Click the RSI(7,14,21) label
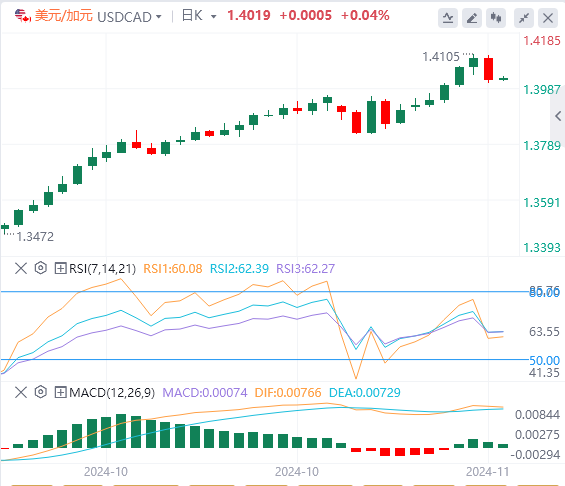The width and height of the screenshot is (565, 486). 102,269
